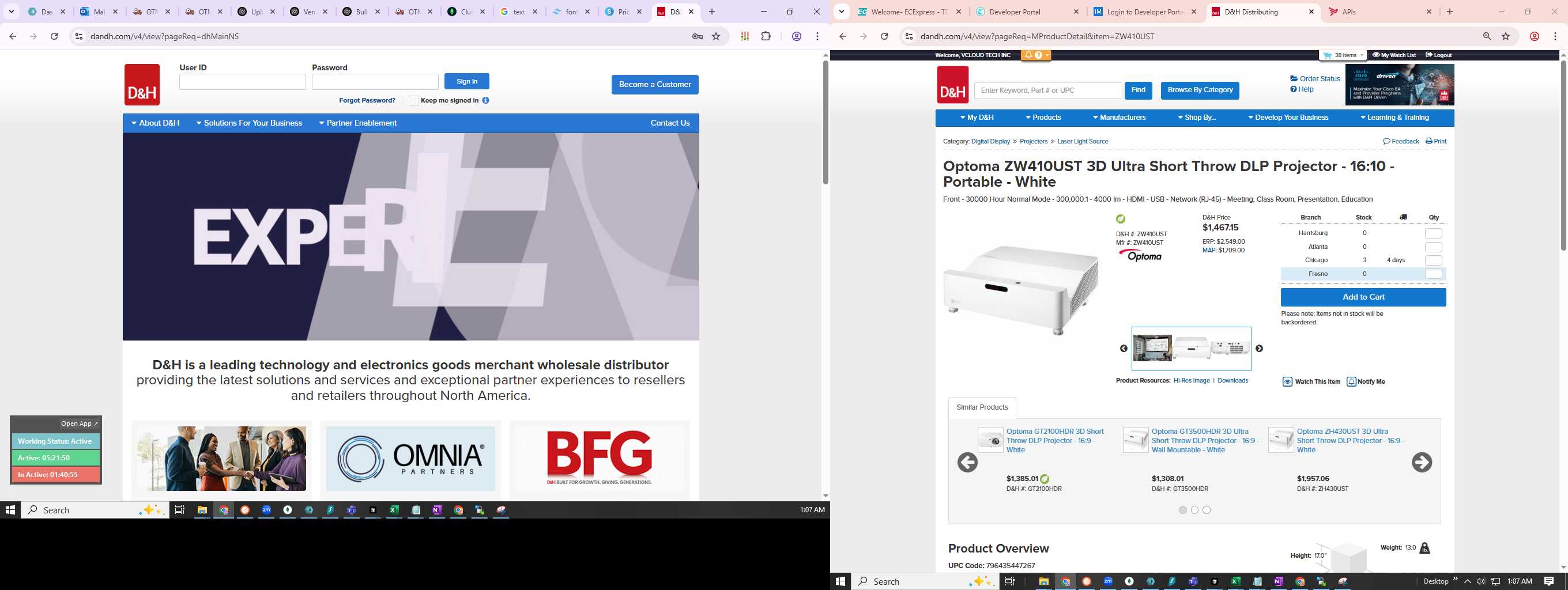Click the Projectors breadcrumb link
Image resolution: width=1568 pixels, height=590 pixels.
click(1034, 141)
